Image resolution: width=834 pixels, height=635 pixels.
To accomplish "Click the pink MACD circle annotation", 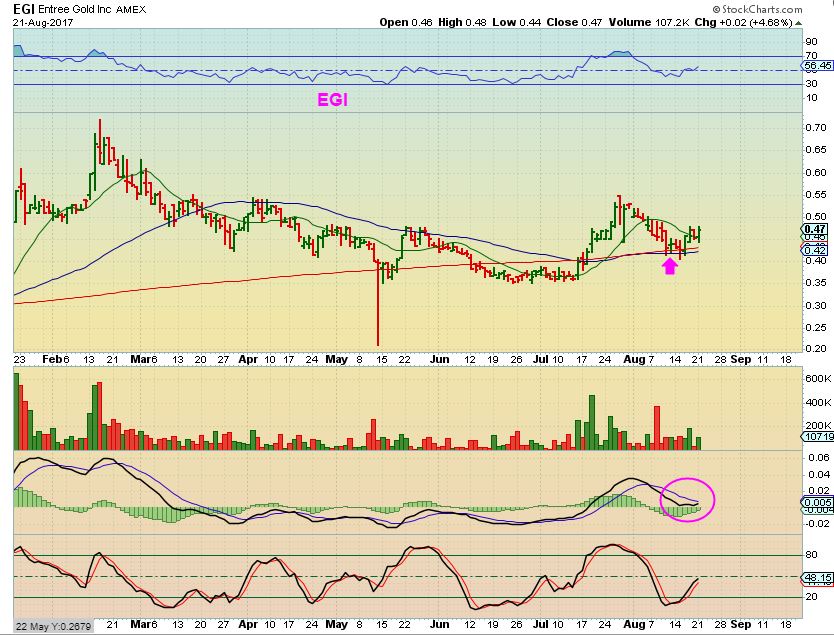I will [x=687, y=500].
